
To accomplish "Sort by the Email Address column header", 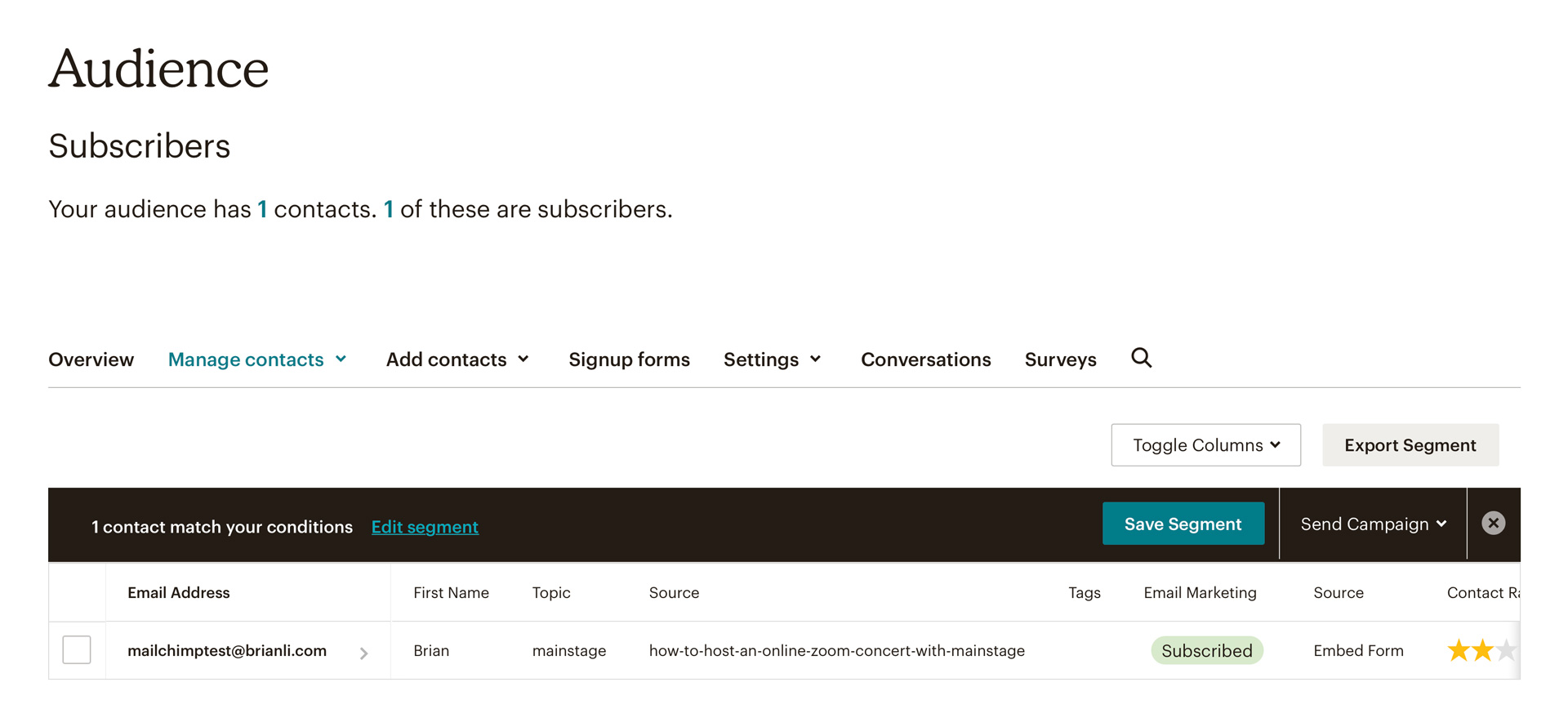I will [x=178, y=592].
